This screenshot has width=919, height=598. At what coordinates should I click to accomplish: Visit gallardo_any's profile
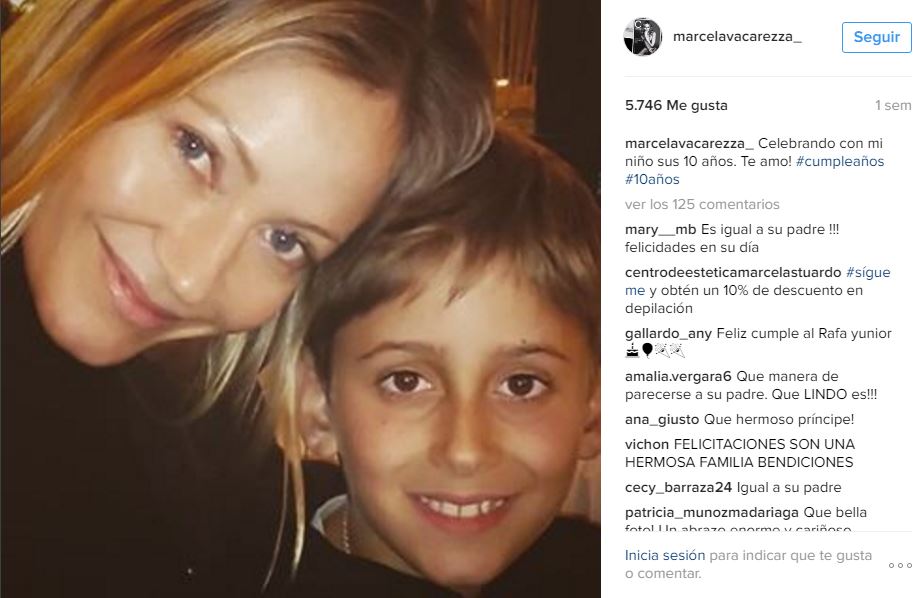(668, 334)
